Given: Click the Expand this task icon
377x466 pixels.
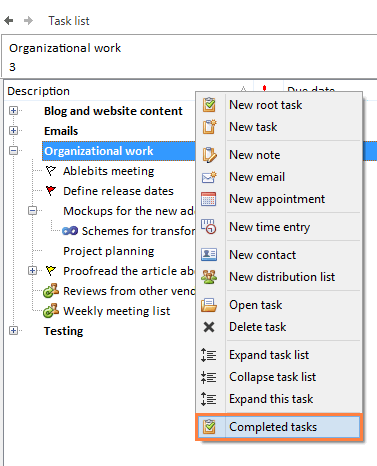Looking at the screenshot, I should (209, 399).
